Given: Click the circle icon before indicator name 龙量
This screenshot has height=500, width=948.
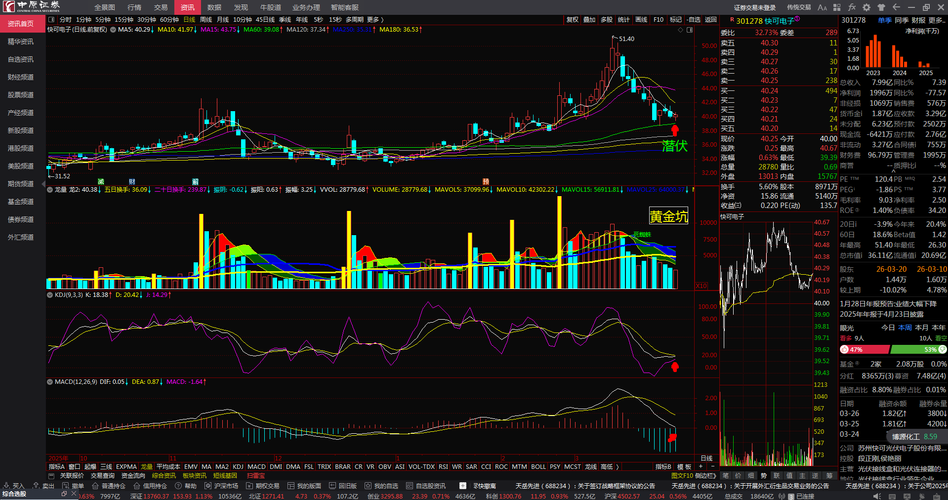Looking at the screenshot, I should 50,189.
